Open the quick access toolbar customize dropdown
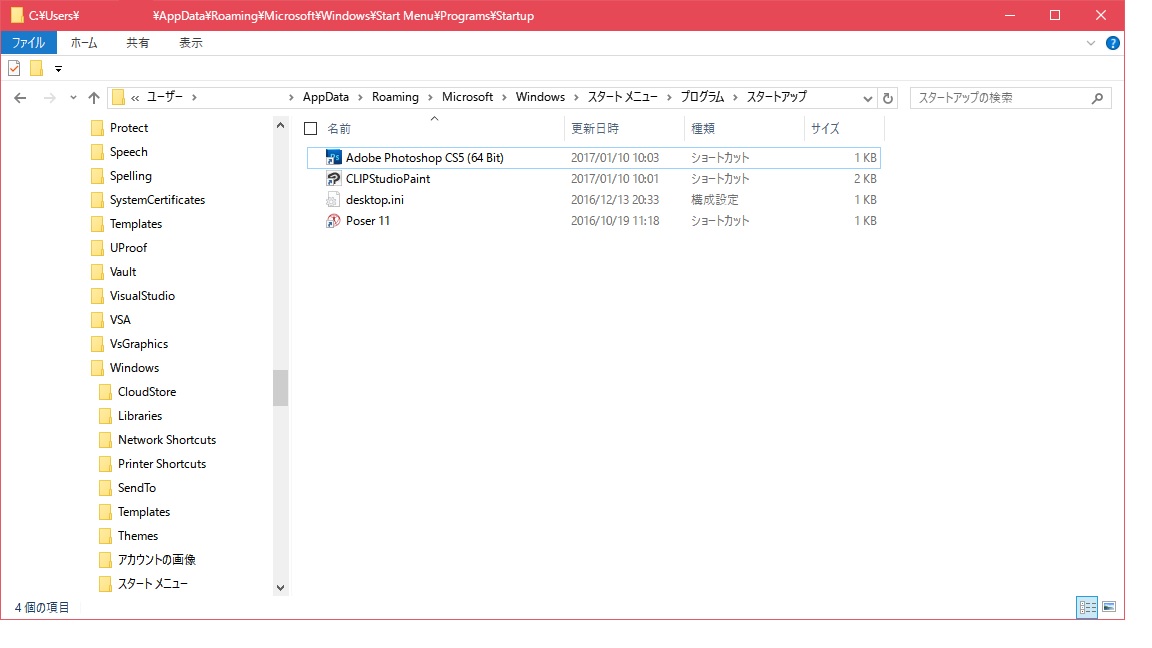1152x648 pixels. pyautogui.click(x=58, y=69)
